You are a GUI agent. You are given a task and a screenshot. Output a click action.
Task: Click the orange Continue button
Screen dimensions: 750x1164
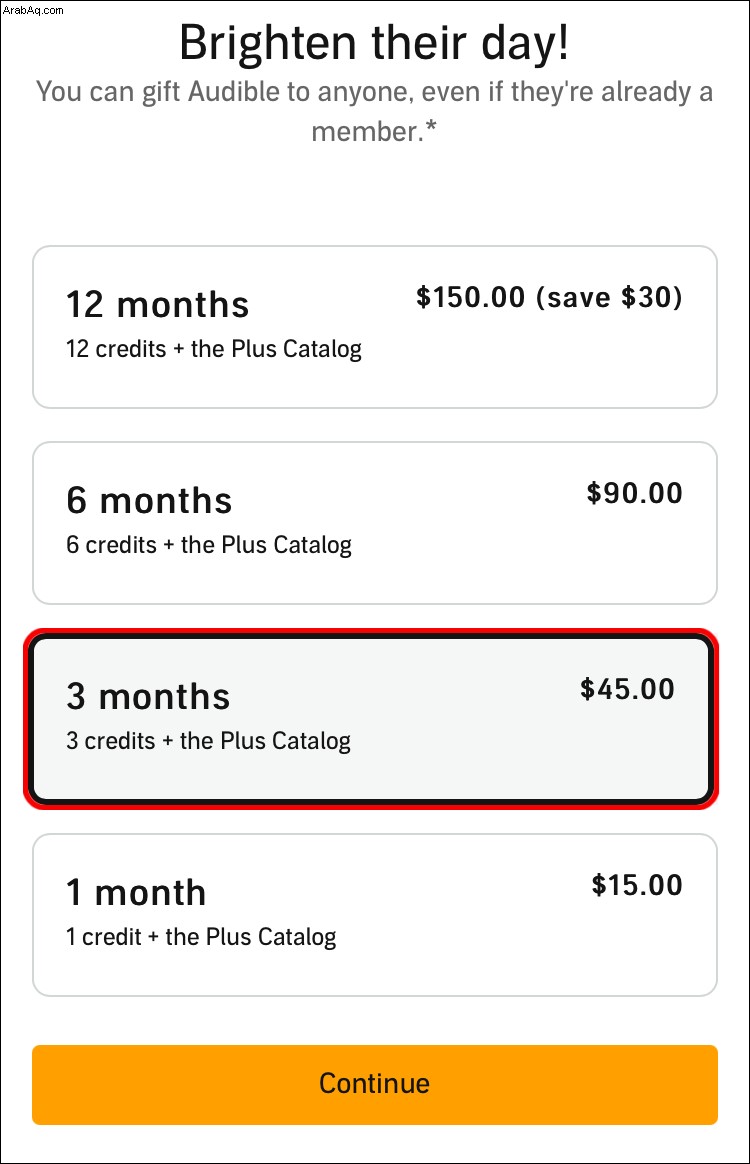click(375, 1085)
